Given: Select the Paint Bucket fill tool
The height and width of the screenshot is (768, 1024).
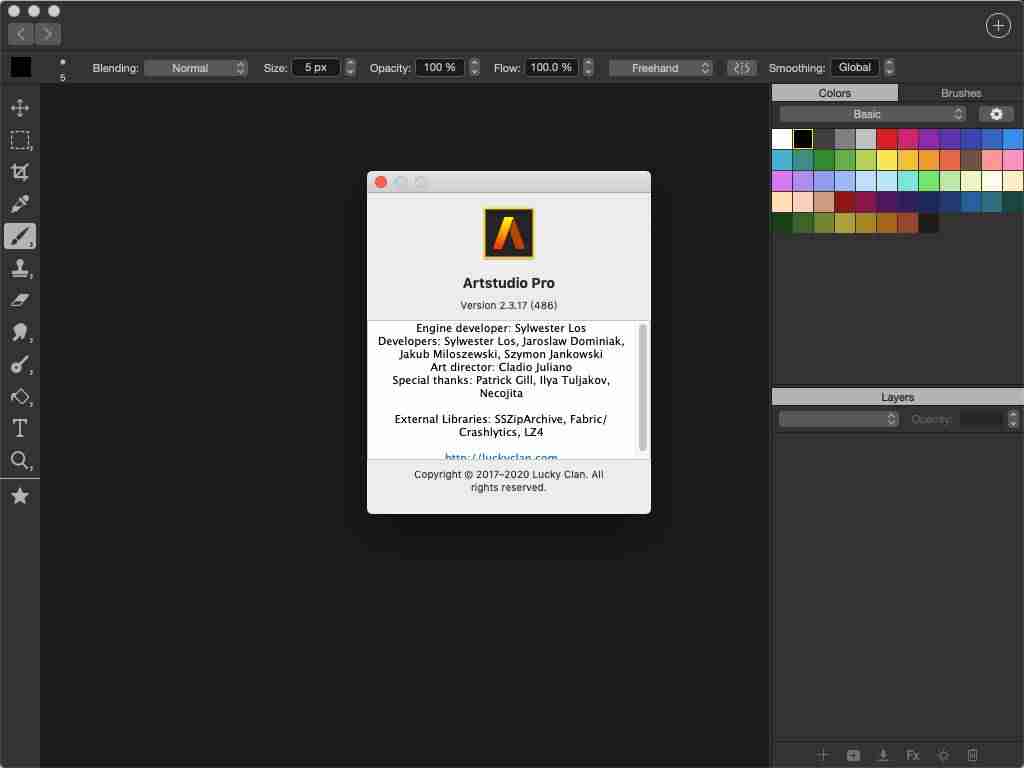Looking at the screenshot, I should click(x=20, y=396).
